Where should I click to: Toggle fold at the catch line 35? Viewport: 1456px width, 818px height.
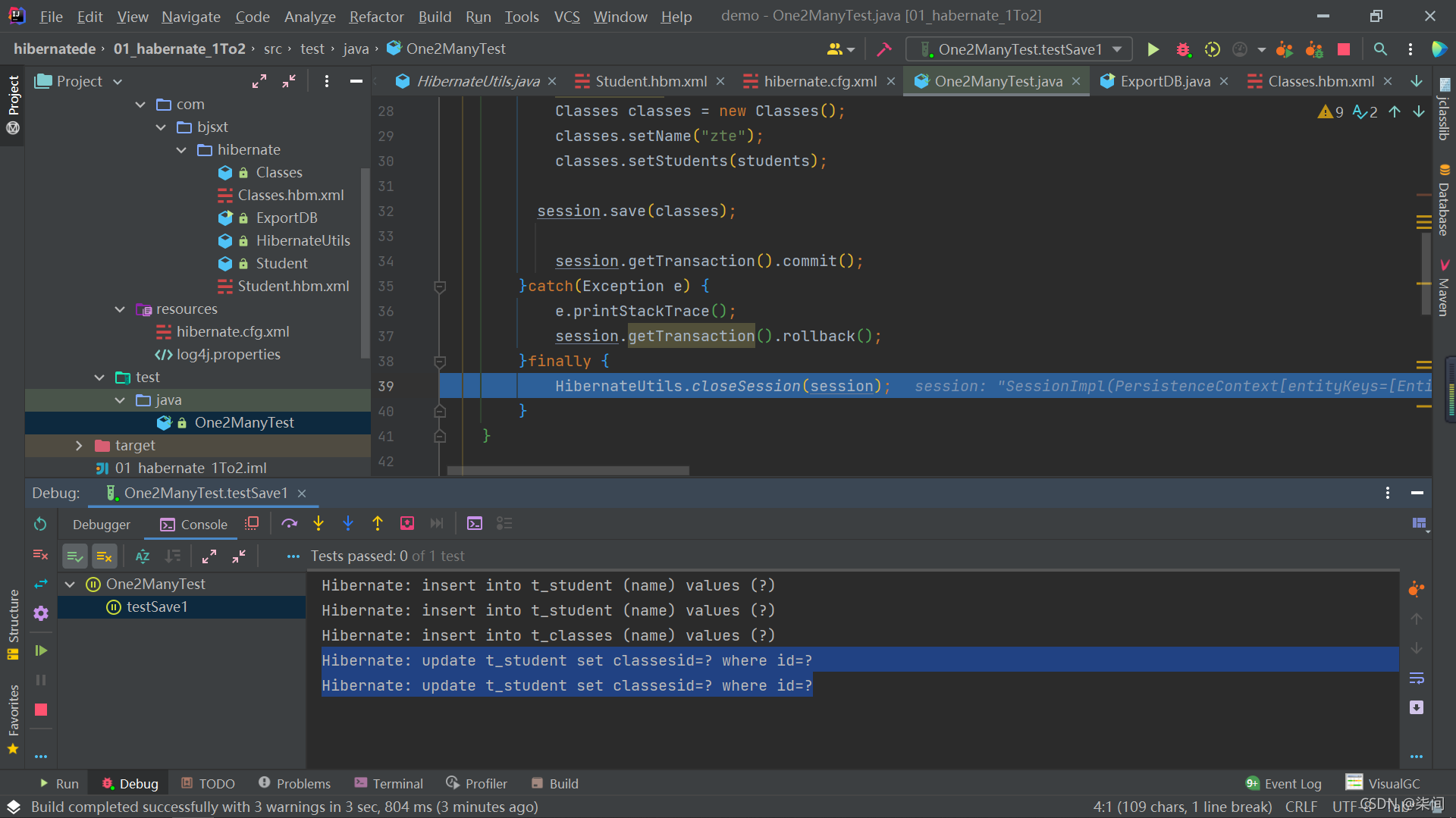439,287
